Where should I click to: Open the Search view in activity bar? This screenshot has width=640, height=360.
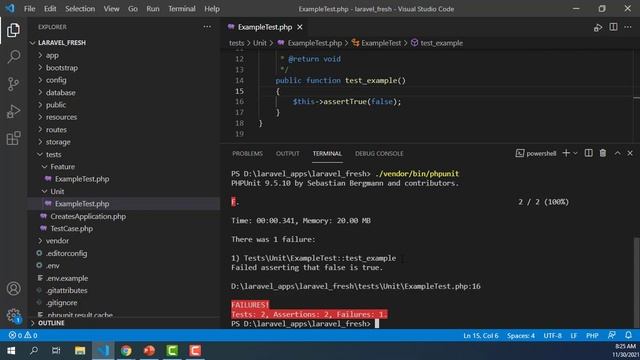[13, 57]
